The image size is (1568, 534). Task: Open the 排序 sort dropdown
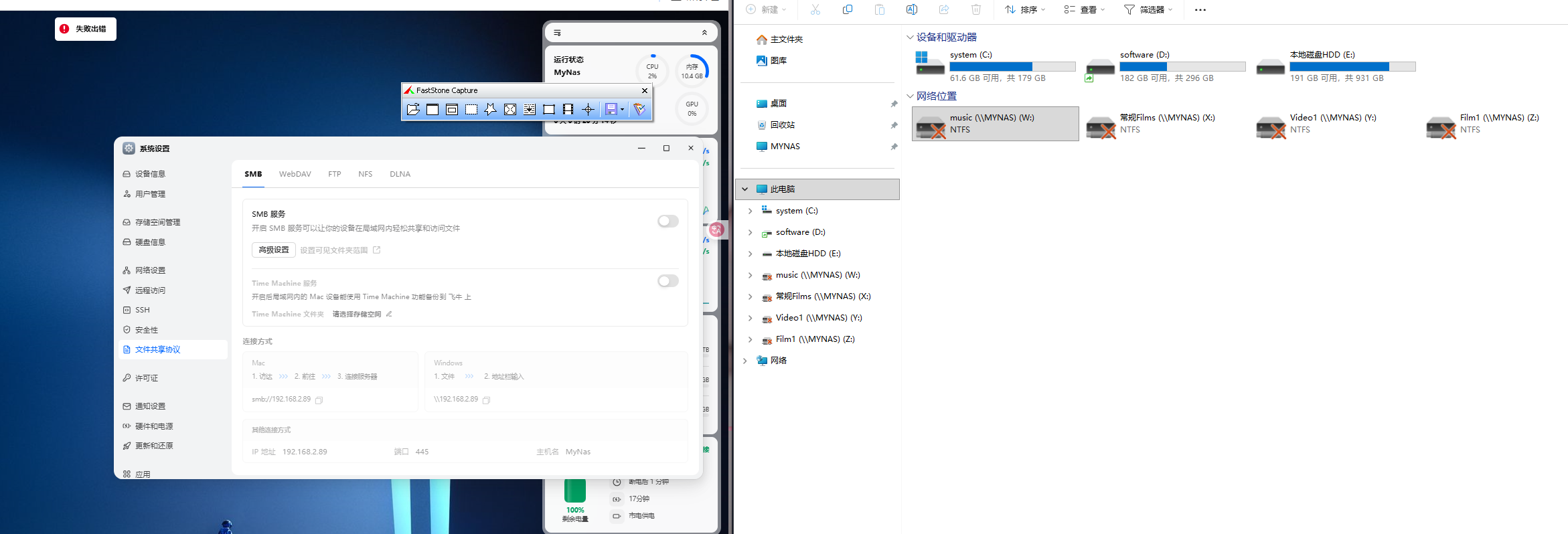[1025, 9]
